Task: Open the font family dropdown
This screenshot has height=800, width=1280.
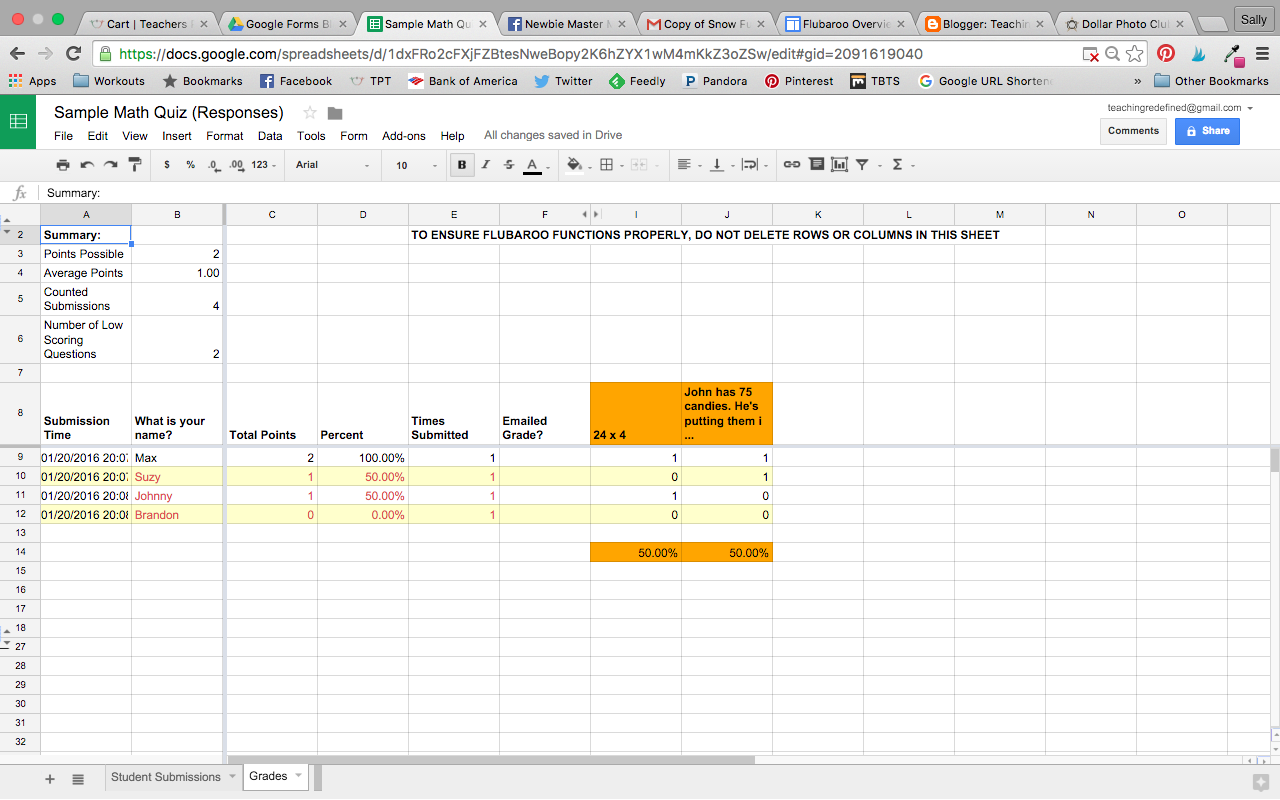Action: tap(330, 164)
